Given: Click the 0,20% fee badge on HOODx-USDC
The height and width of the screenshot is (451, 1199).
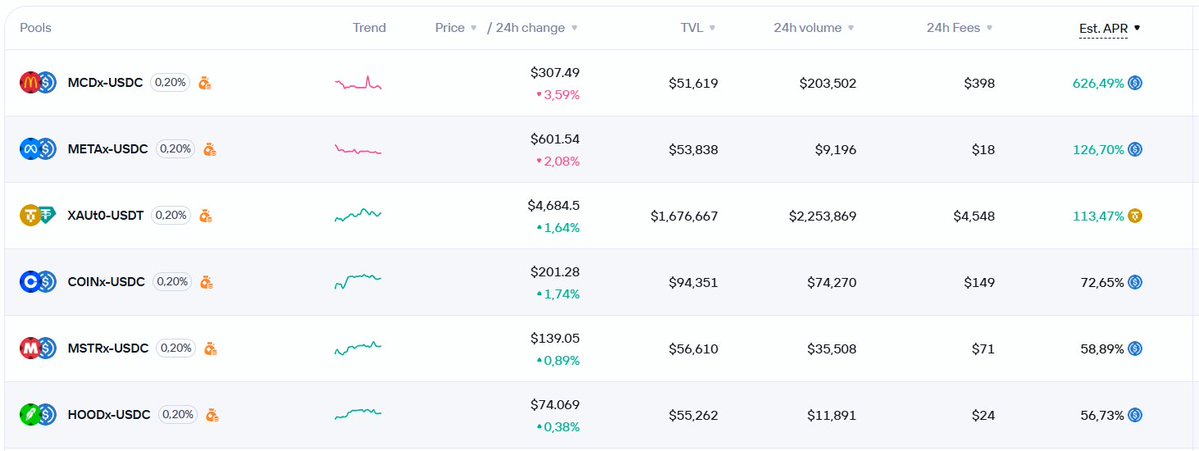Looking at the screenshot, I should pos(179,414).
